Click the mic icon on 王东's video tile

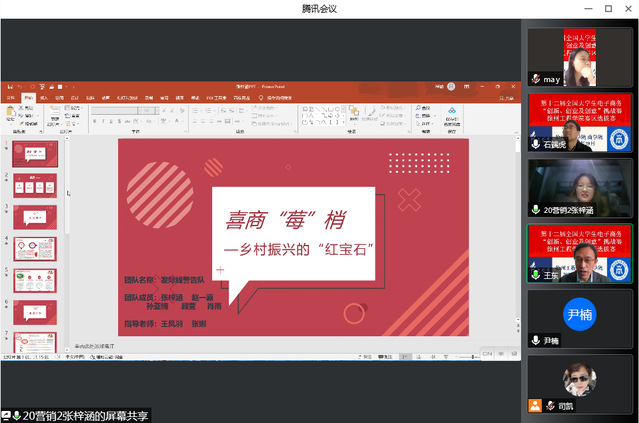536,275
